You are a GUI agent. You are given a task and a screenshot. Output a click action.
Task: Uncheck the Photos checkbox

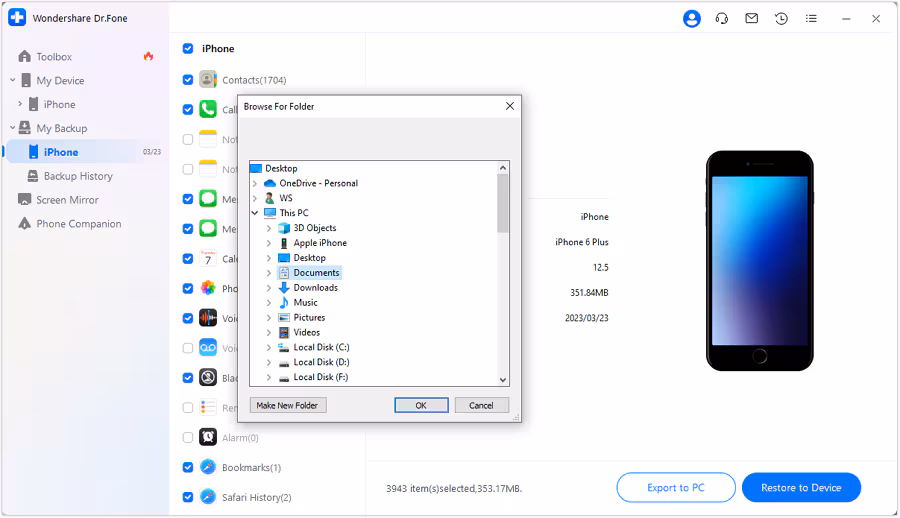188,289
